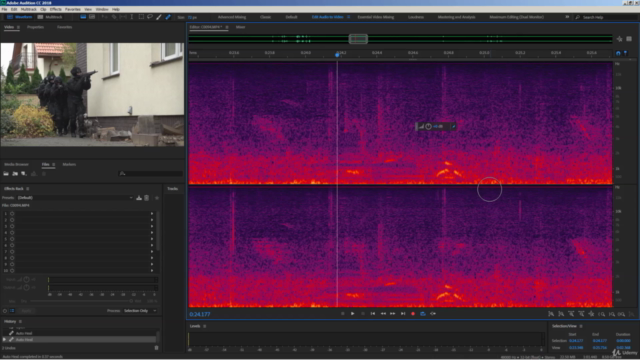
Task: Save the effects rack preset
Action: click(139, 198)
